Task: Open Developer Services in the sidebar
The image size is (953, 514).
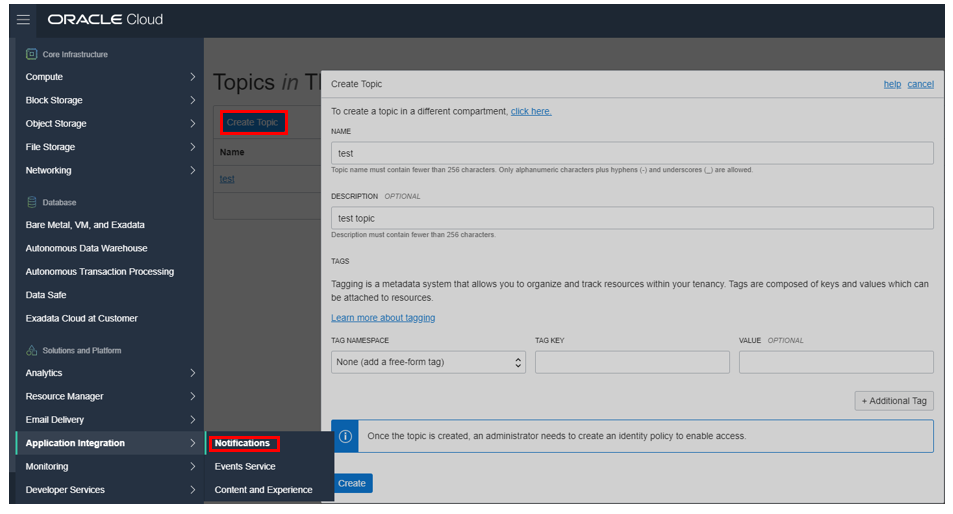Action: pyautogui.click(x=65, y=490)
